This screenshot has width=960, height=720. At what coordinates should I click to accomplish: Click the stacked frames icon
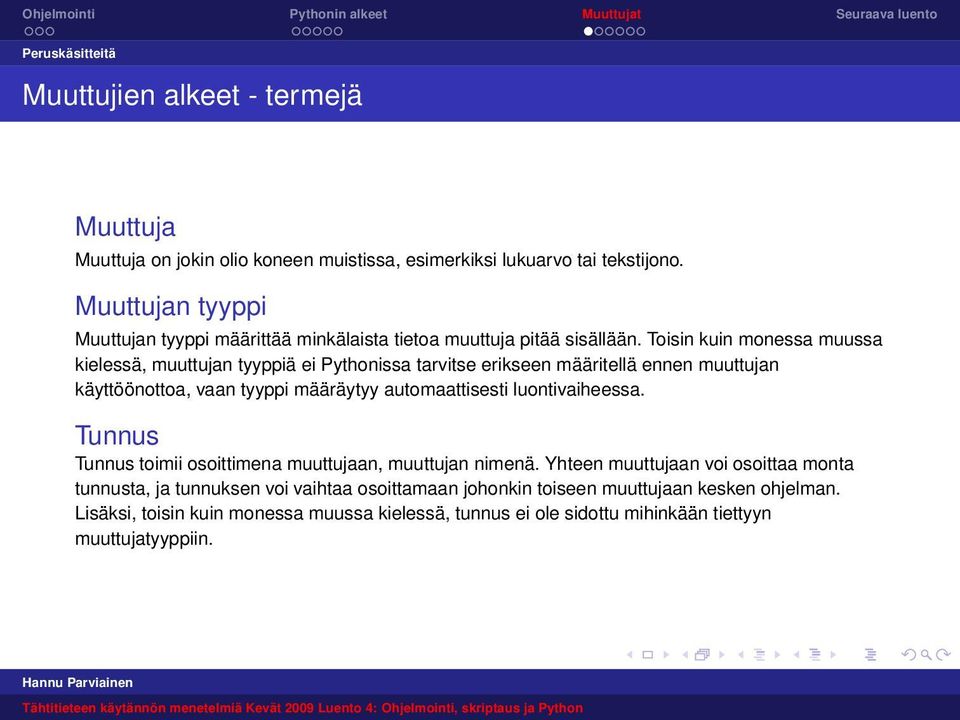click(702, 654)
